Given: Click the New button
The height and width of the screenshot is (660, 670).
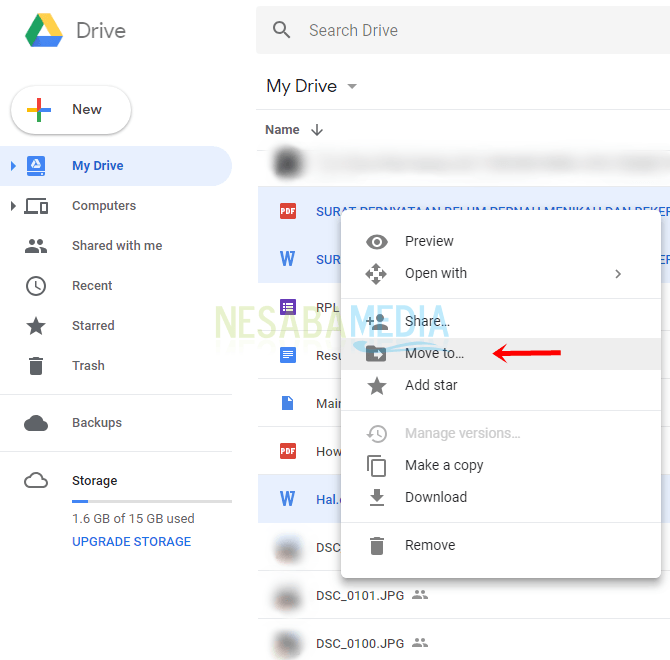Looking at the screenshot, I should (71, 110).
